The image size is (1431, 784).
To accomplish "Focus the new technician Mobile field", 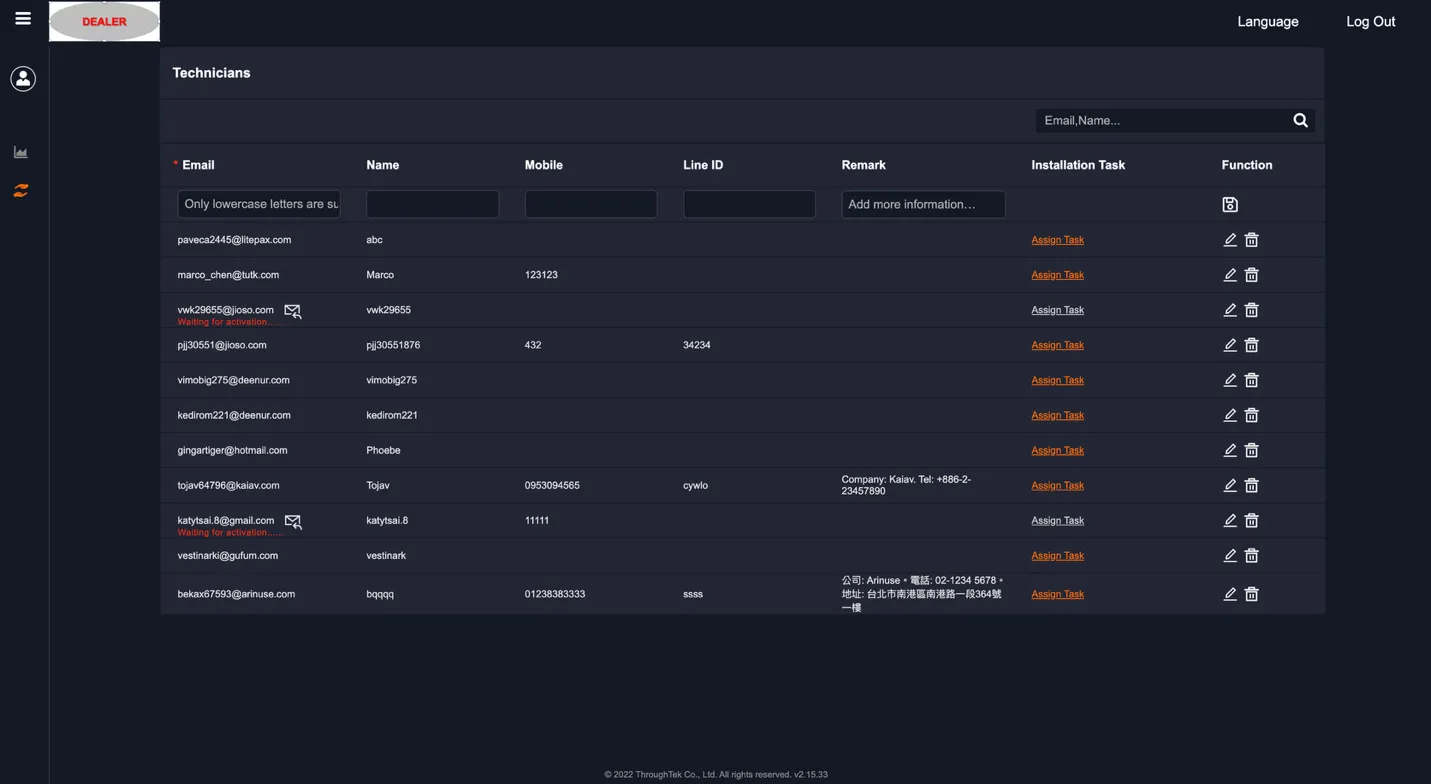I will (590, 204).
